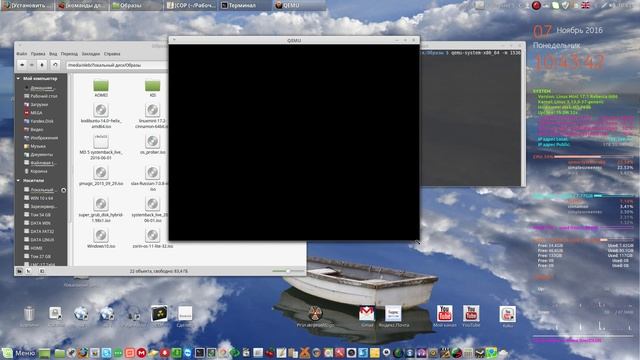This screenshot has height=360, width=640.
Task: Select the linuxmint 17.2 cinnamon iso file
Action: (x=152, y=115)
